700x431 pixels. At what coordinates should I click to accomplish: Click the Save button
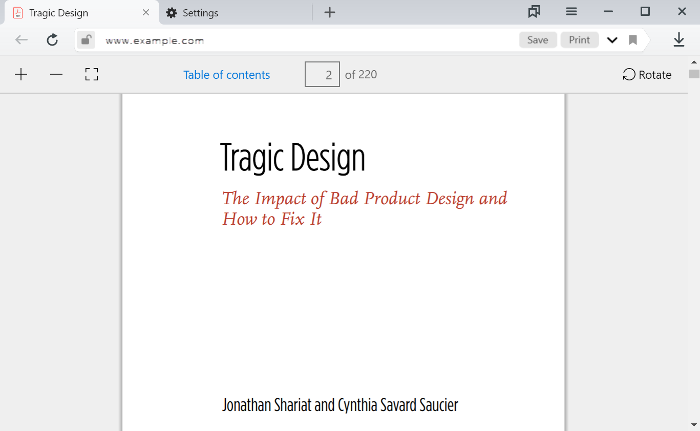(x=538, y=40)
